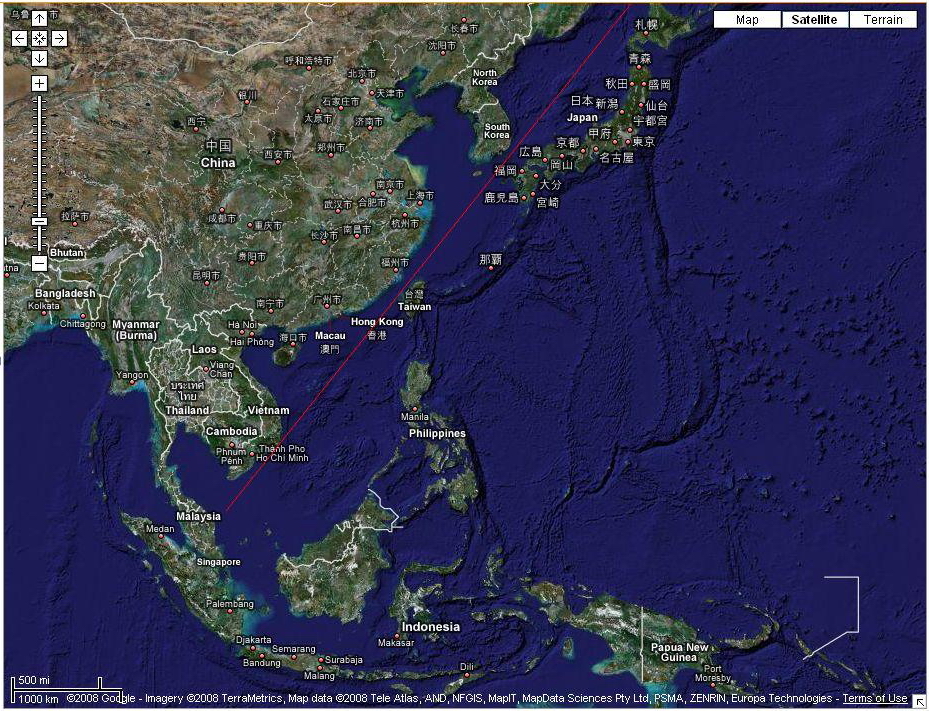Select the Satellite view button
Viewport: 929px width, 711px height.
click(x=814, y=20)
